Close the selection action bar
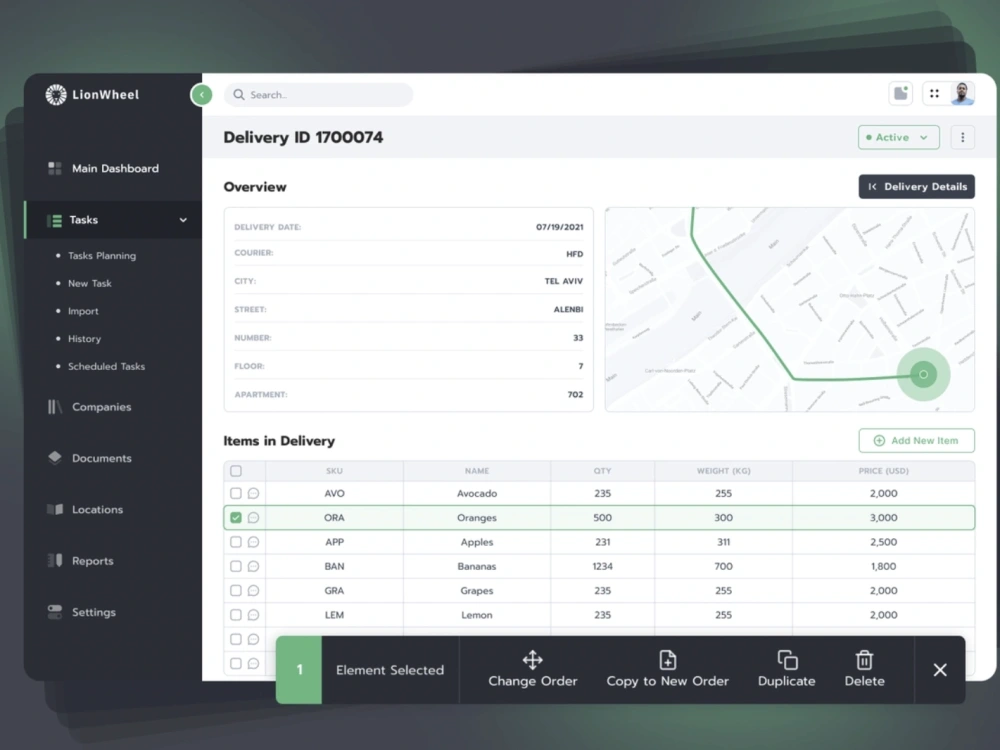 [x=940, y=670]
